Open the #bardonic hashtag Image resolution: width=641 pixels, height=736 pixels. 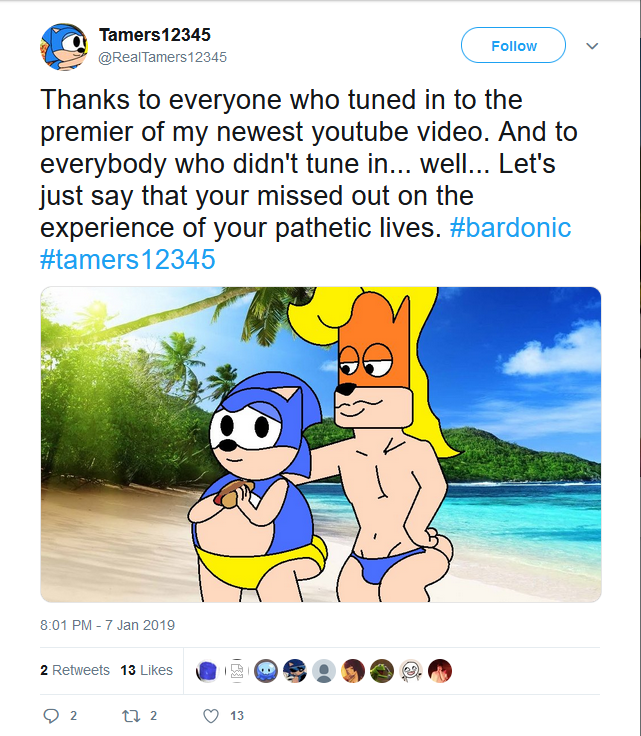point(510,228)
